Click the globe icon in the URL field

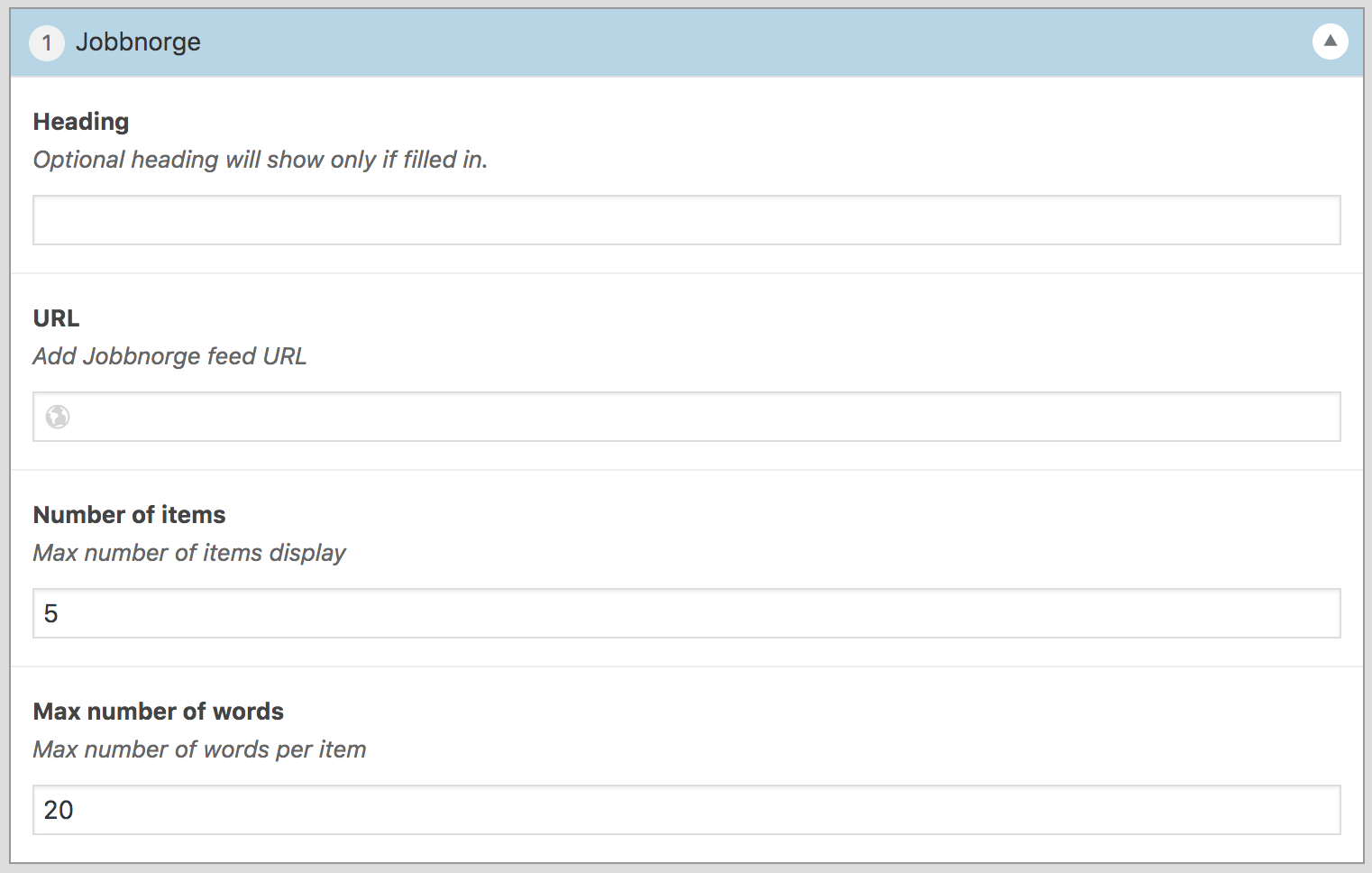(58, 417)
